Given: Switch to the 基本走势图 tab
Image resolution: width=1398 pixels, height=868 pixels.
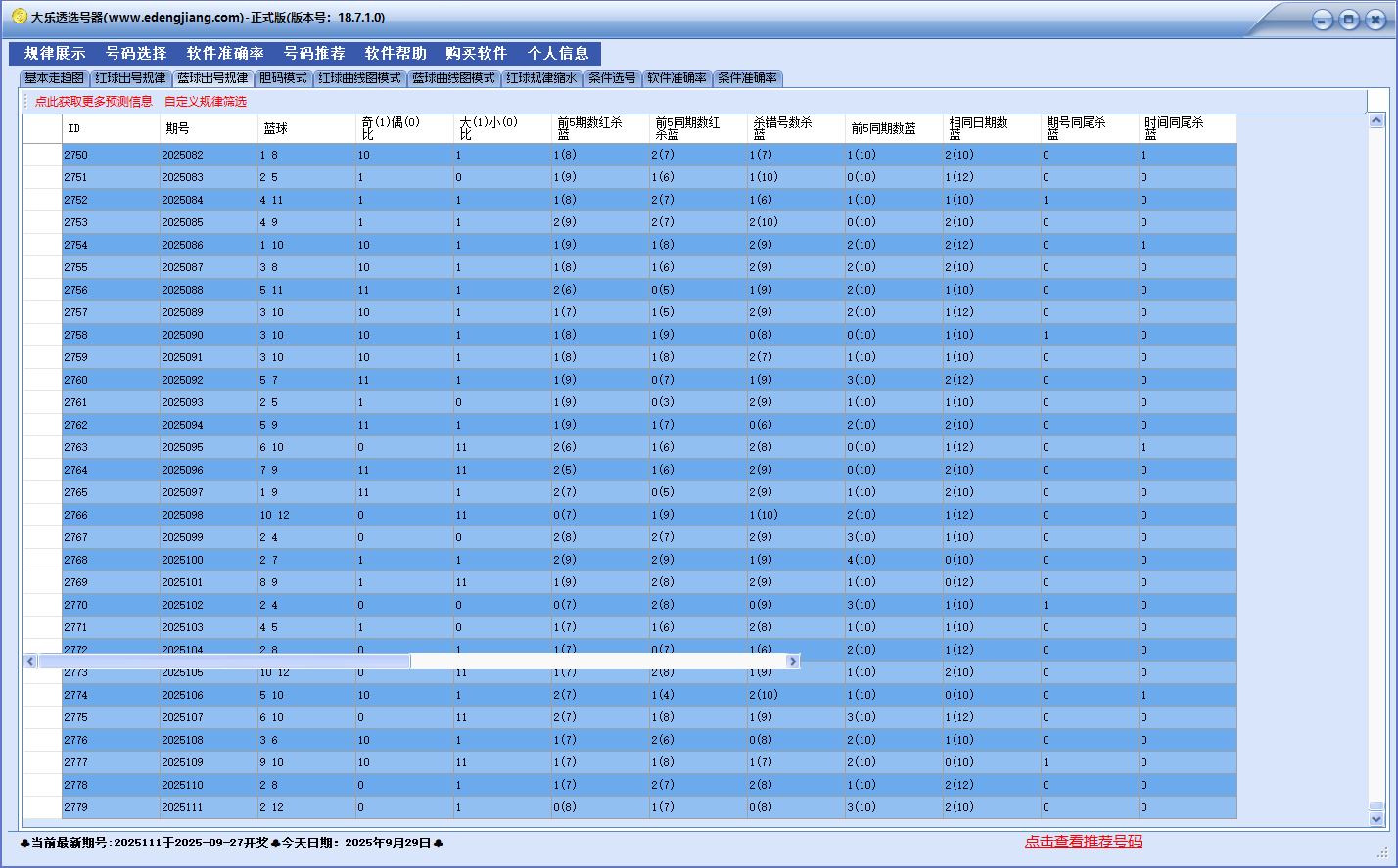Looking at the screenshot, I should 54,78.
